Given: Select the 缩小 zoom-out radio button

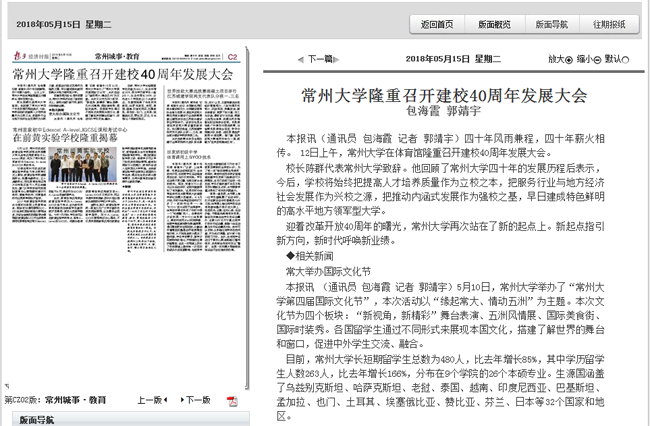Looking at the screenshot, I should (x=599, y=58).
